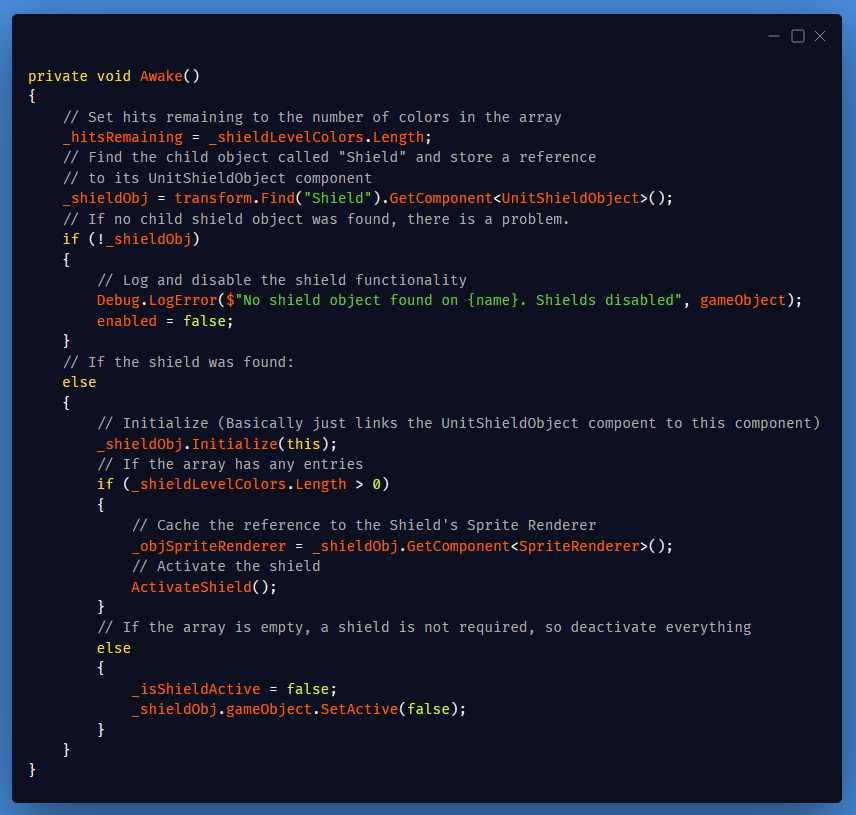Click the 'if (_shieldLevelColors.Length > 0)' condition
This screenshot has height=815, width=856.
[x=243, y=484]
